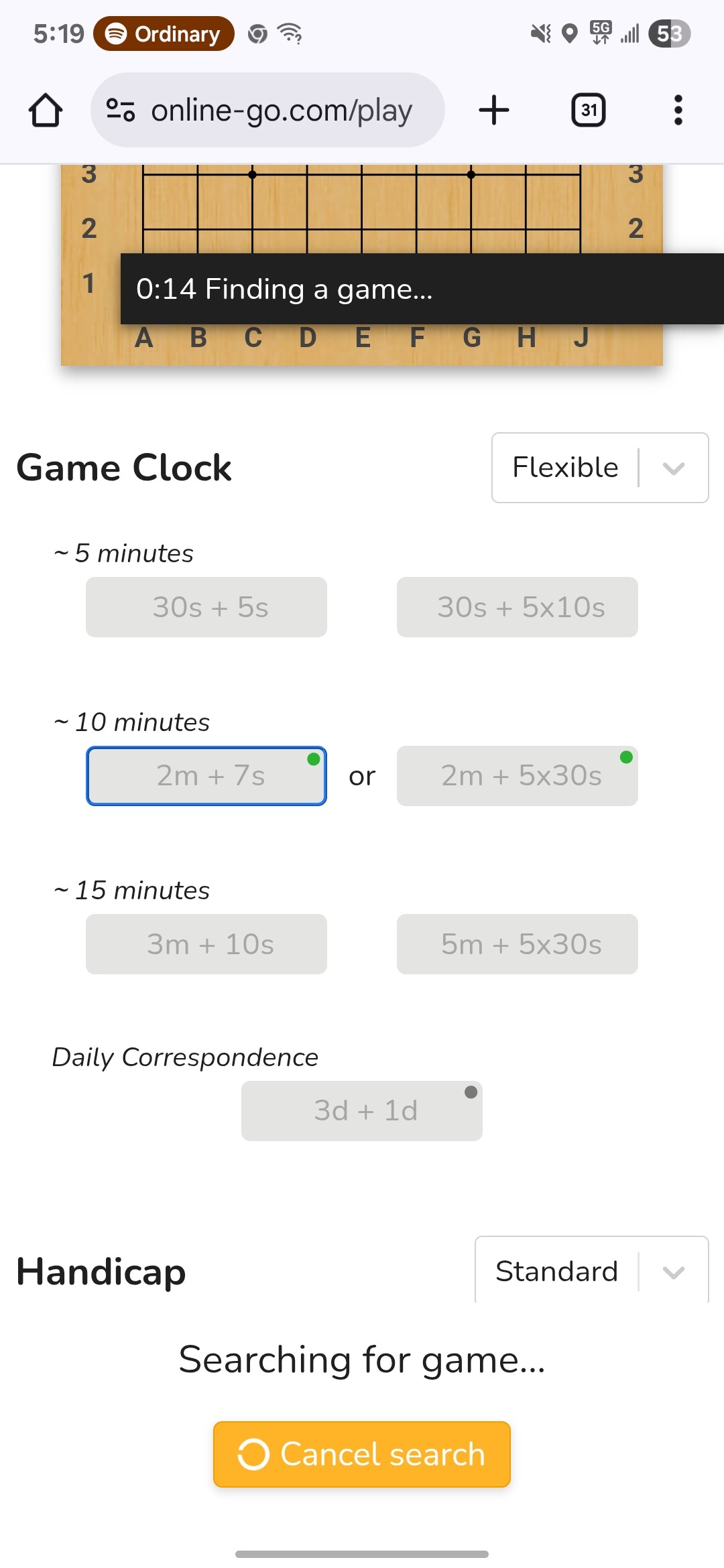Screen dimensions: 724x1568
Task: Expand the Flexible game clock dropdown arrow
Action: coord(674,468)
